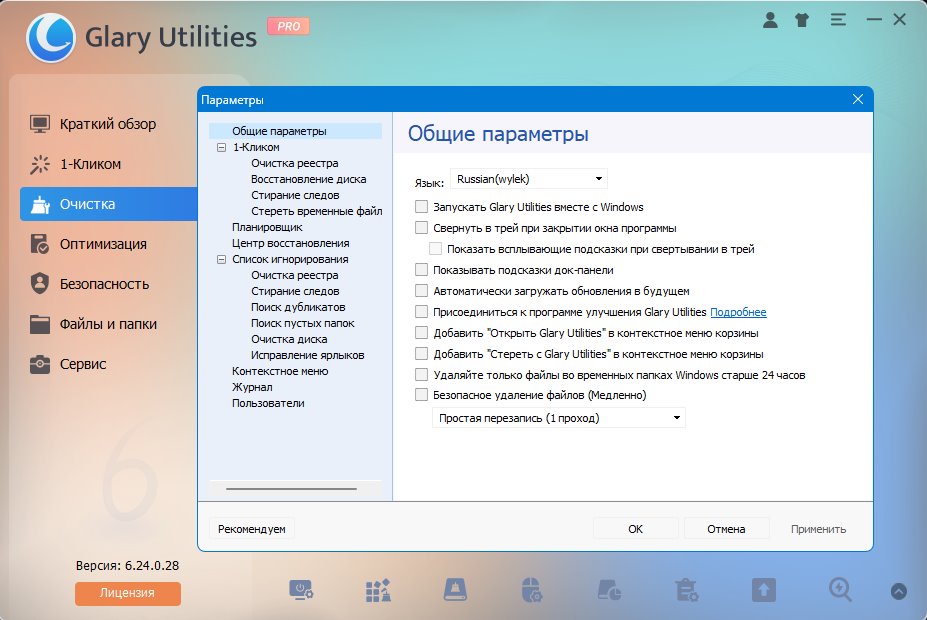The width and height of the screenshot is (927, 620).
Task: Click the Оптимизация icon
Action: tap(40, 244)
